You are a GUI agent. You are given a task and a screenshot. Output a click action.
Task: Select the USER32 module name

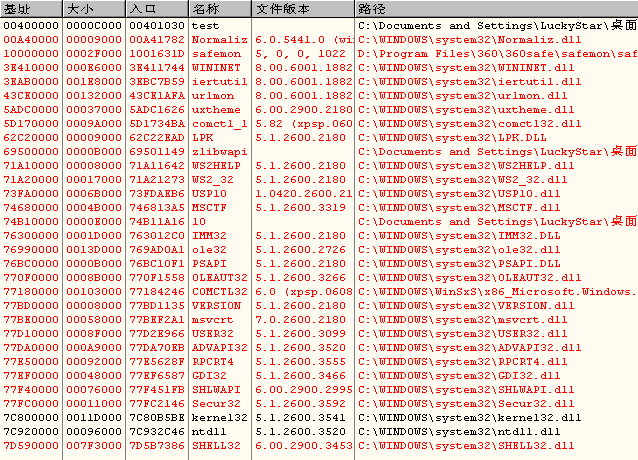pos(213,334)
